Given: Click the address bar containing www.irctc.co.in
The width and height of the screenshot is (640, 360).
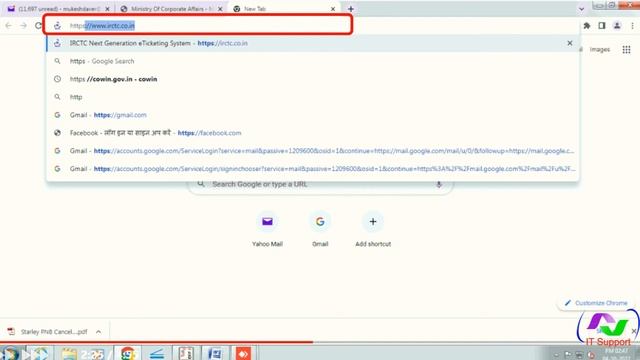Looking at the screenshot, I should (x=198, y=25).
